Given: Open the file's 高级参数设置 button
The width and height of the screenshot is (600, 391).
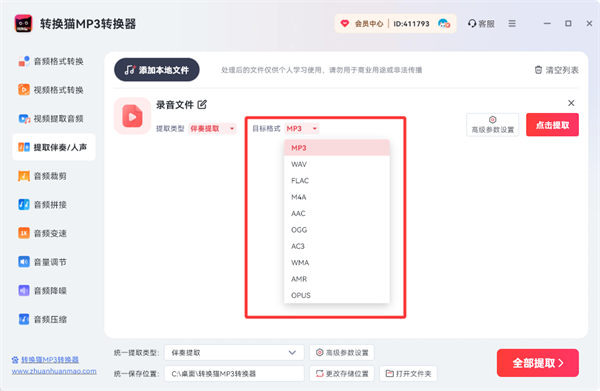Looking at the screenshot, I should 492,125.
